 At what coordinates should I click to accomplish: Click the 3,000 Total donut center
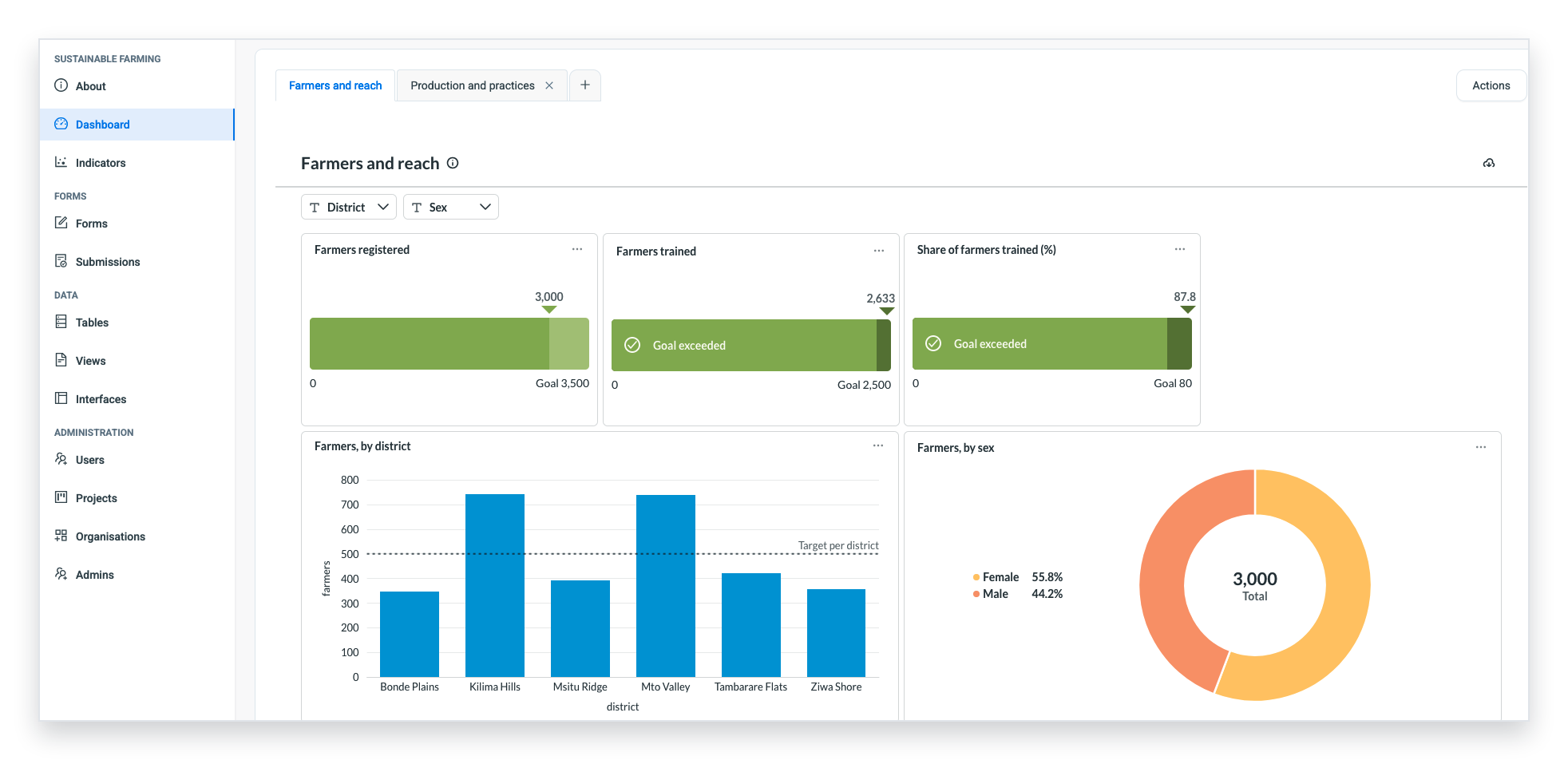(x=1255, y=586)
